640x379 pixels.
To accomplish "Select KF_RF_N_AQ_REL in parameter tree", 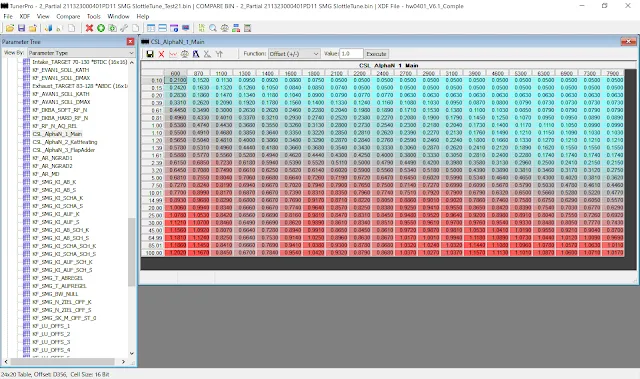I will coord(54,126).
